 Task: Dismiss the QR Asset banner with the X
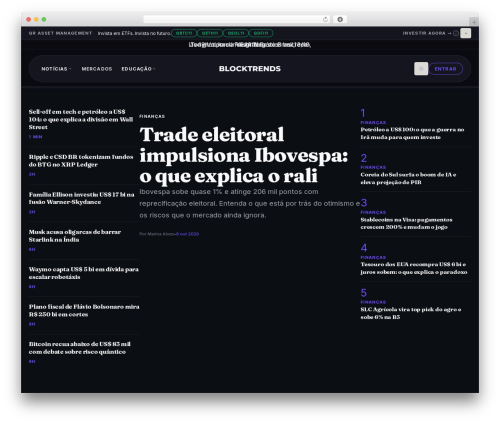click(466, 33)
